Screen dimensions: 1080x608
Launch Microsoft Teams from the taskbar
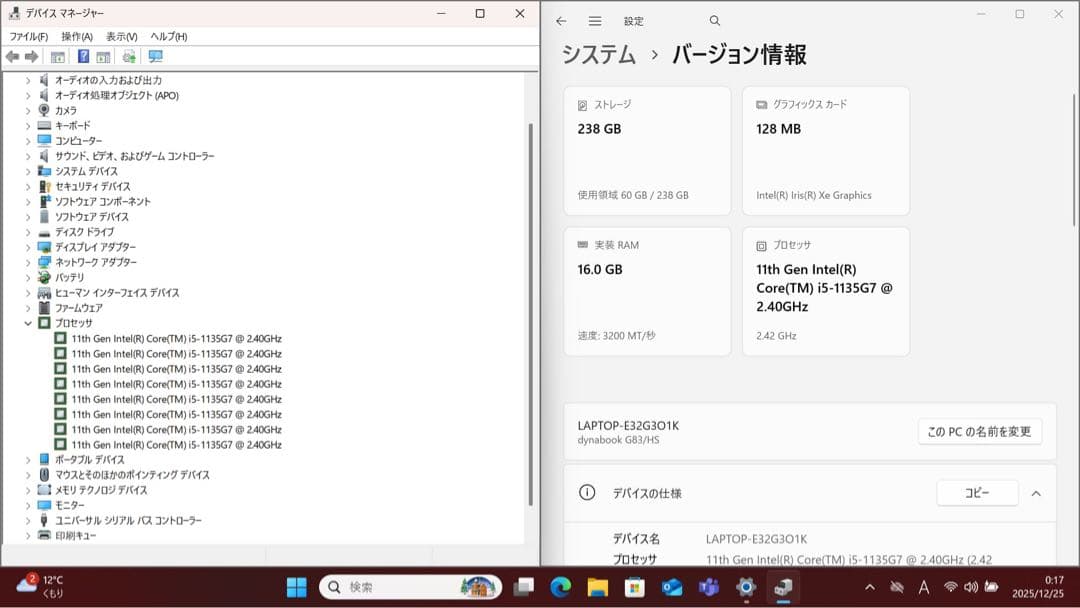coord(709,588)
